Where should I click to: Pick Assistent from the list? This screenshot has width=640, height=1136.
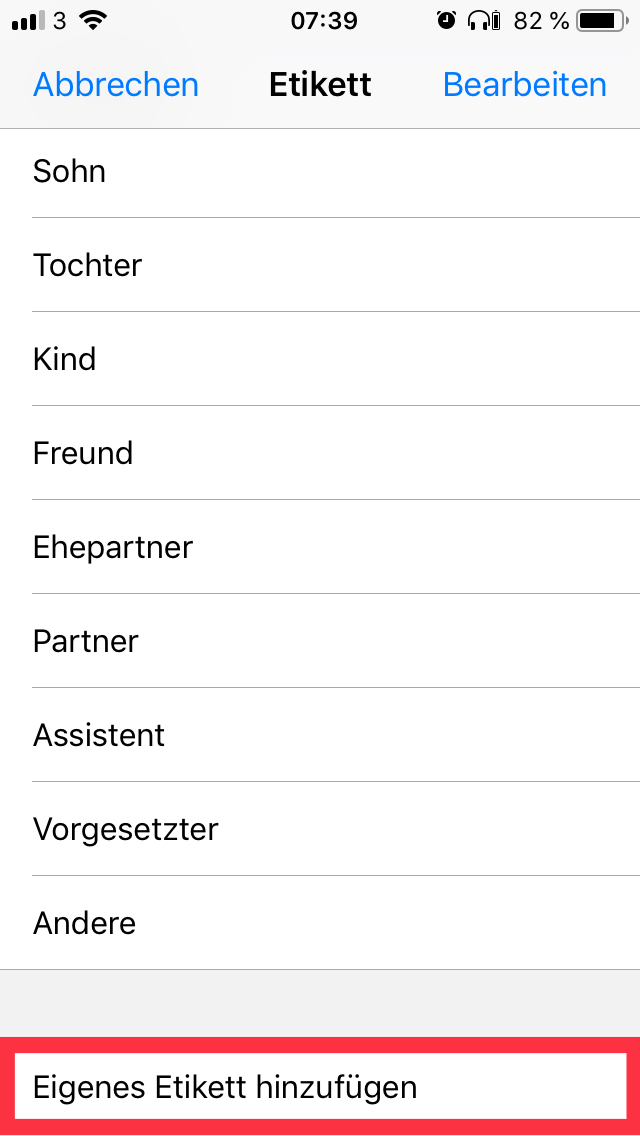320,735
